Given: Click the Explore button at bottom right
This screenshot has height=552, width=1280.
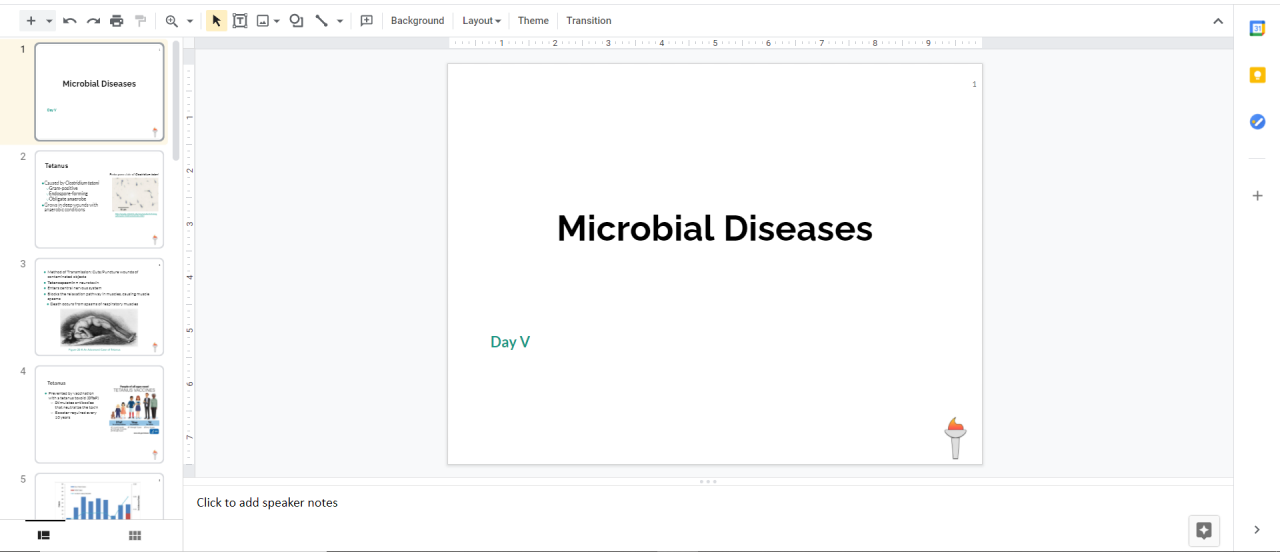Looking at the screenshot, I should point(1204,531).
